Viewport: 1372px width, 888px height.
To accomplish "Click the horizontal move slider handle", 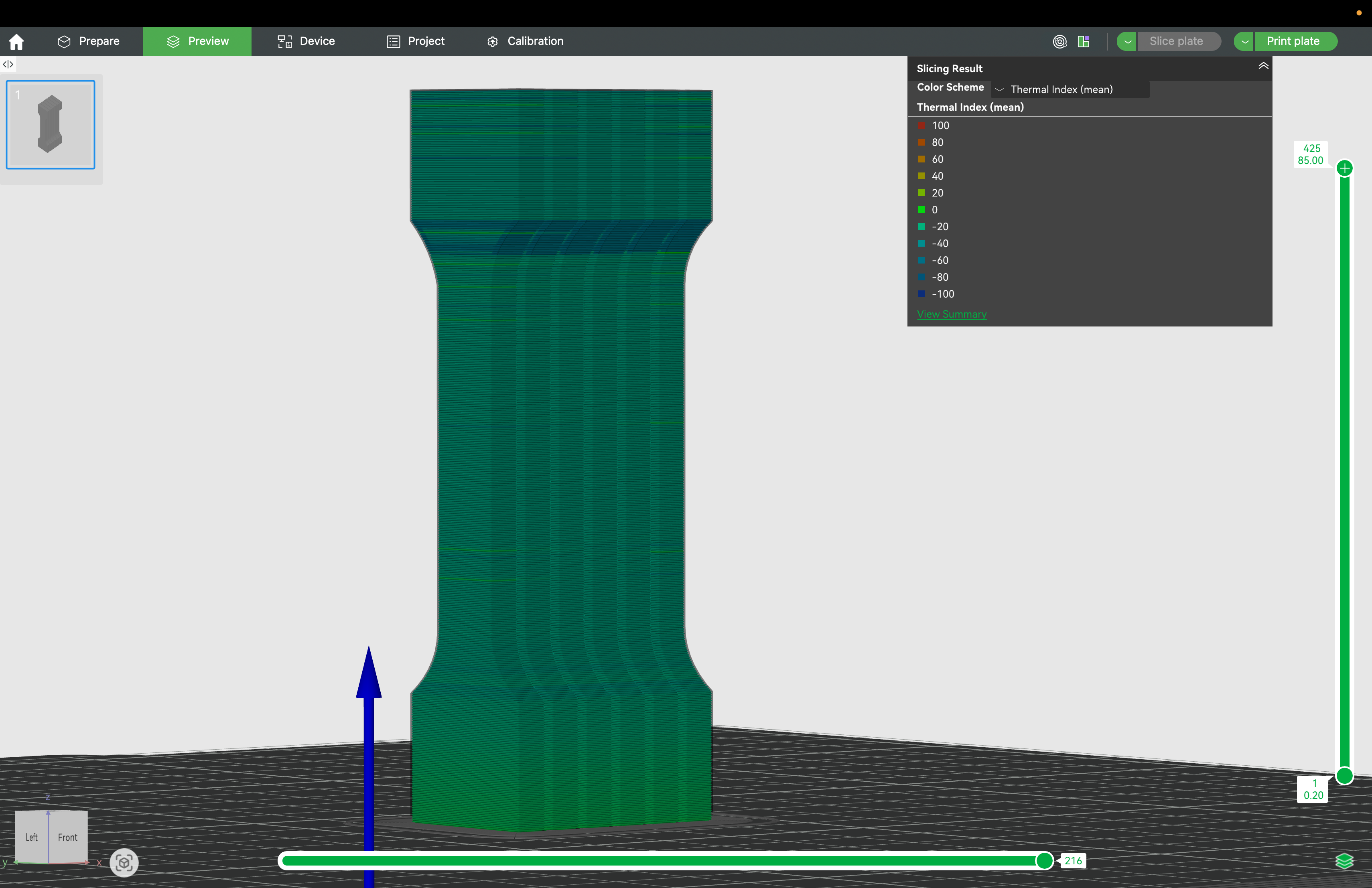I will pyautogui.click(x=1045, y=861).
